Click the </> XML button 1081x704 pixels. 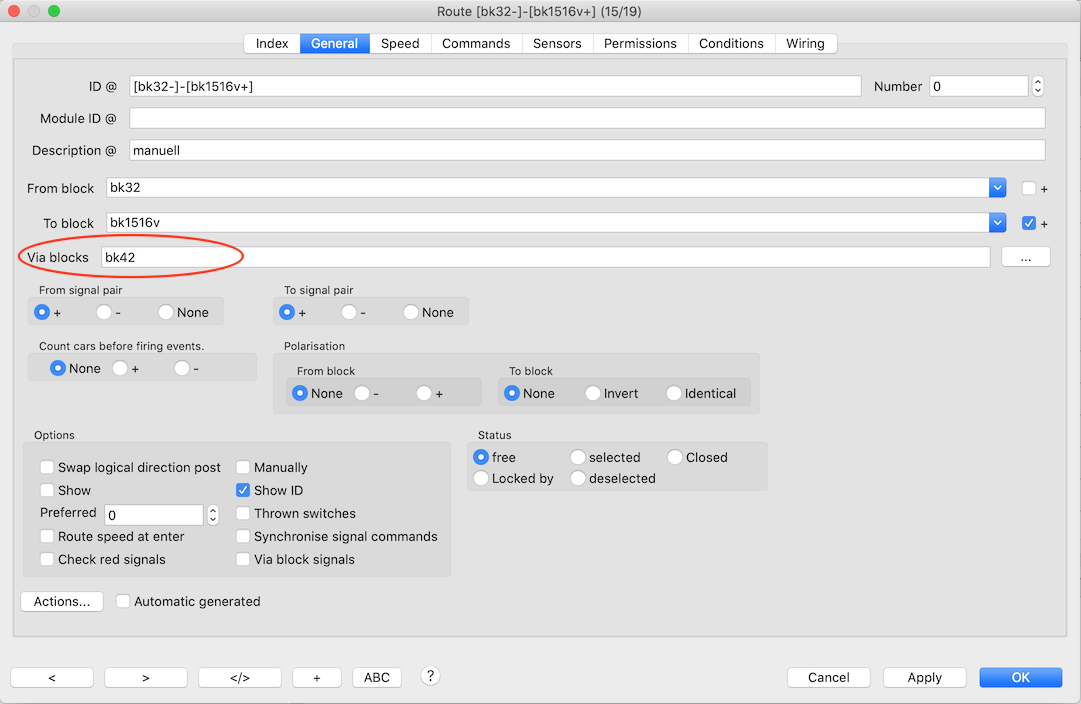tap(240, 677)
